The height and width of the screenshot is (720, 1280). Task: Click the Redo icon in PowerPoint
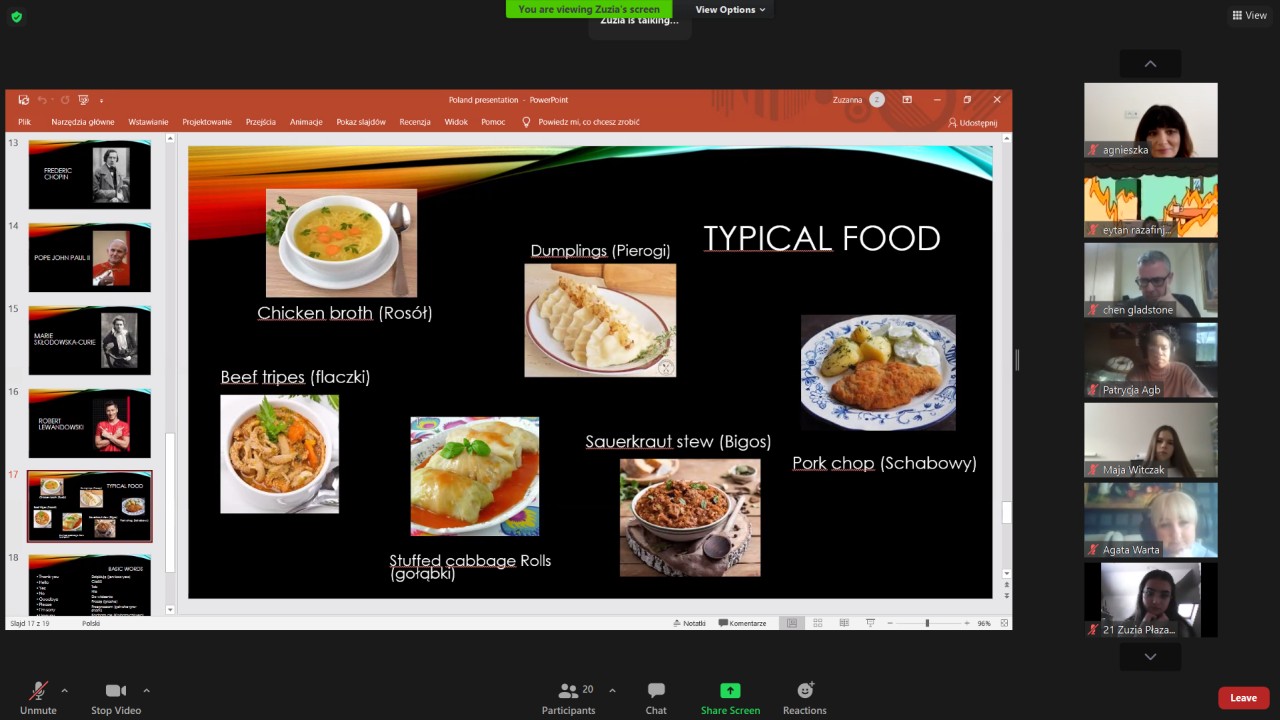(65, 100)
